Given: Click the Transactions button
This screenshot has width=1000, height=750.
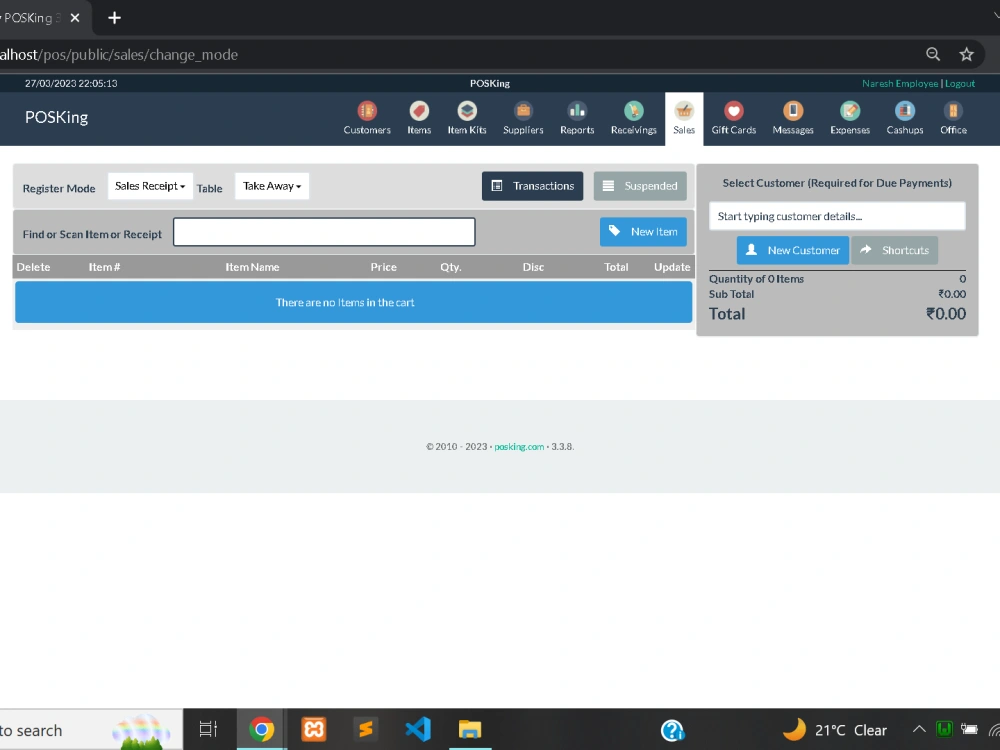Looking at the screenshot, I should [x=533, y=186].
